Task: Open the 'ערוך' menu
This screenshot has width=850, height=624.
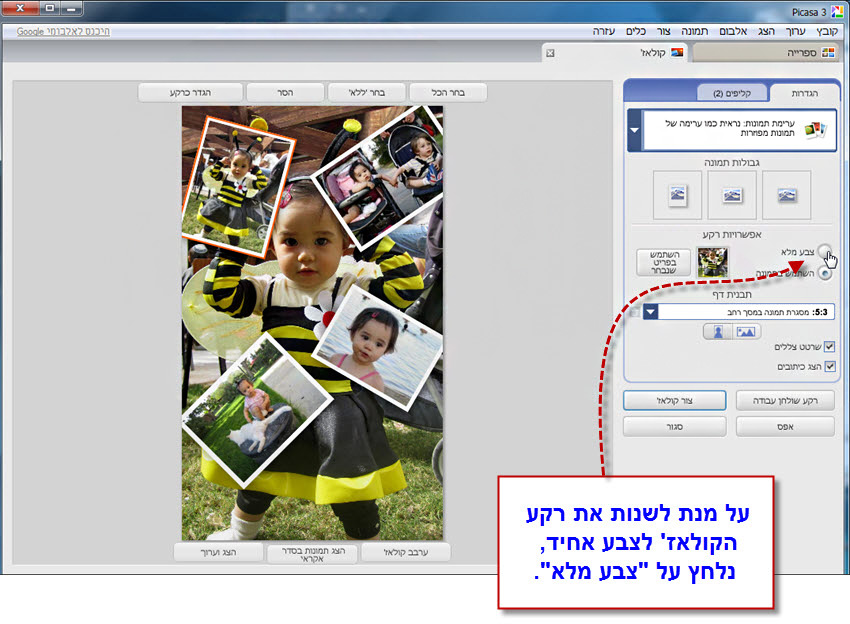Action: [x=795, y=31]
